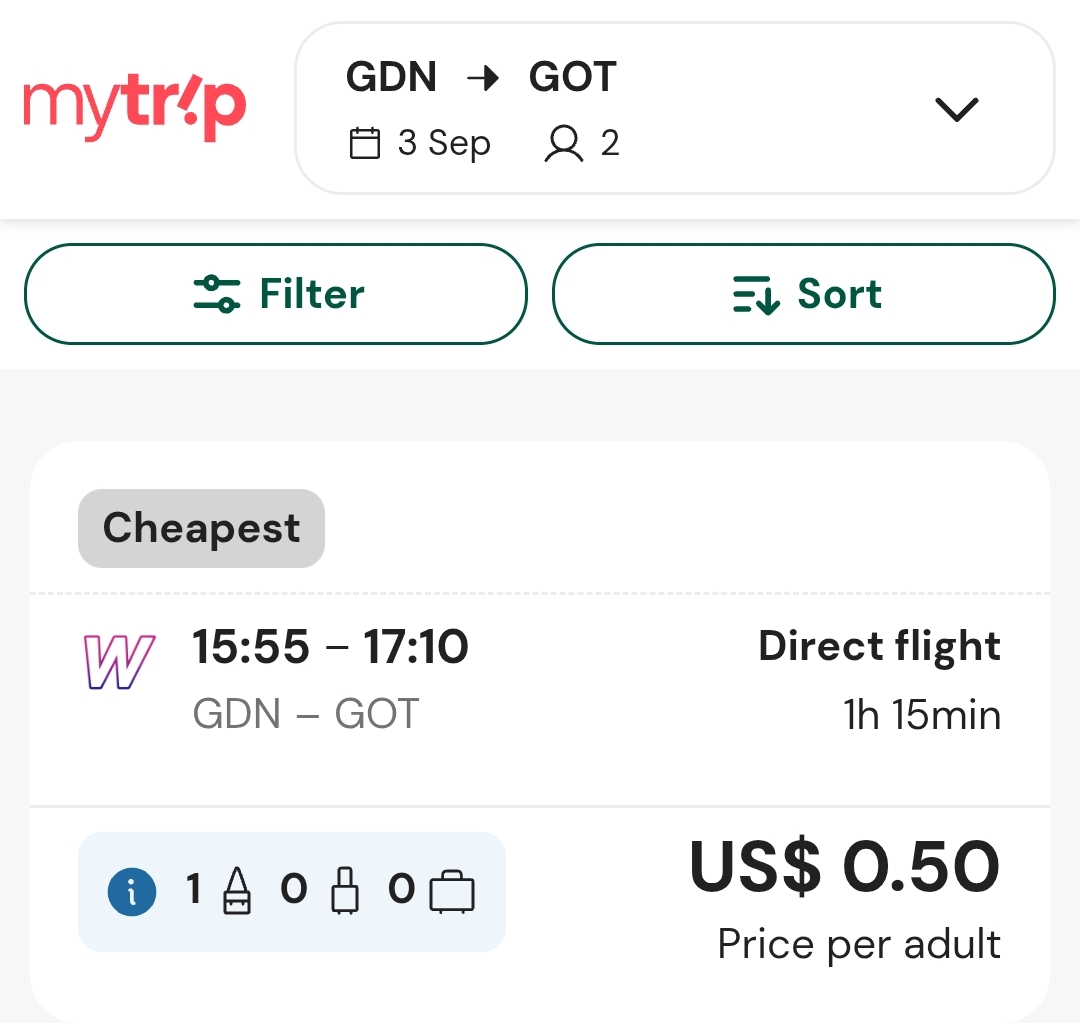
Task: Click the US$ 0.50 price
Action: (x=844, y=866)
